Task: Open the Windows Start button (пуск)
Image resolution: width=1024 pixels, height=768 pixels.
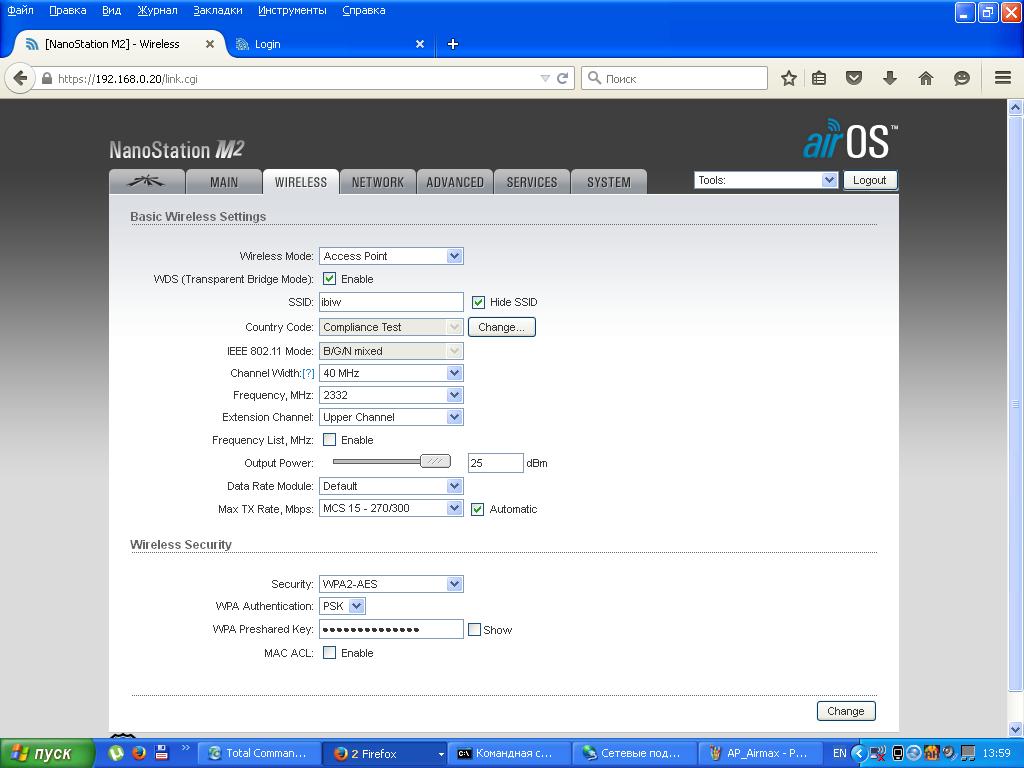Action: click(48, 754)
